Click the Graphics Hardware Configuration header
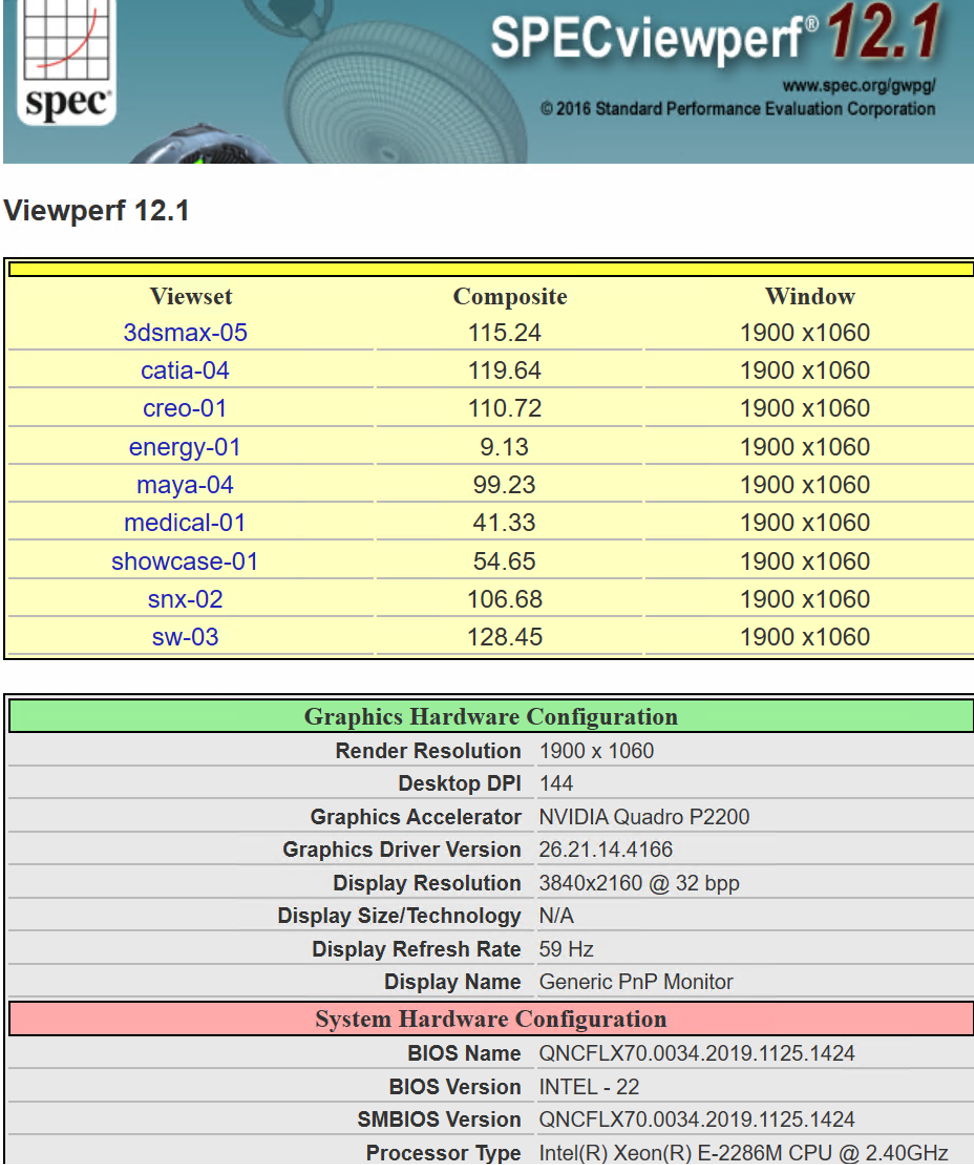Screen dimensions: 974x1165 [490, 717]
